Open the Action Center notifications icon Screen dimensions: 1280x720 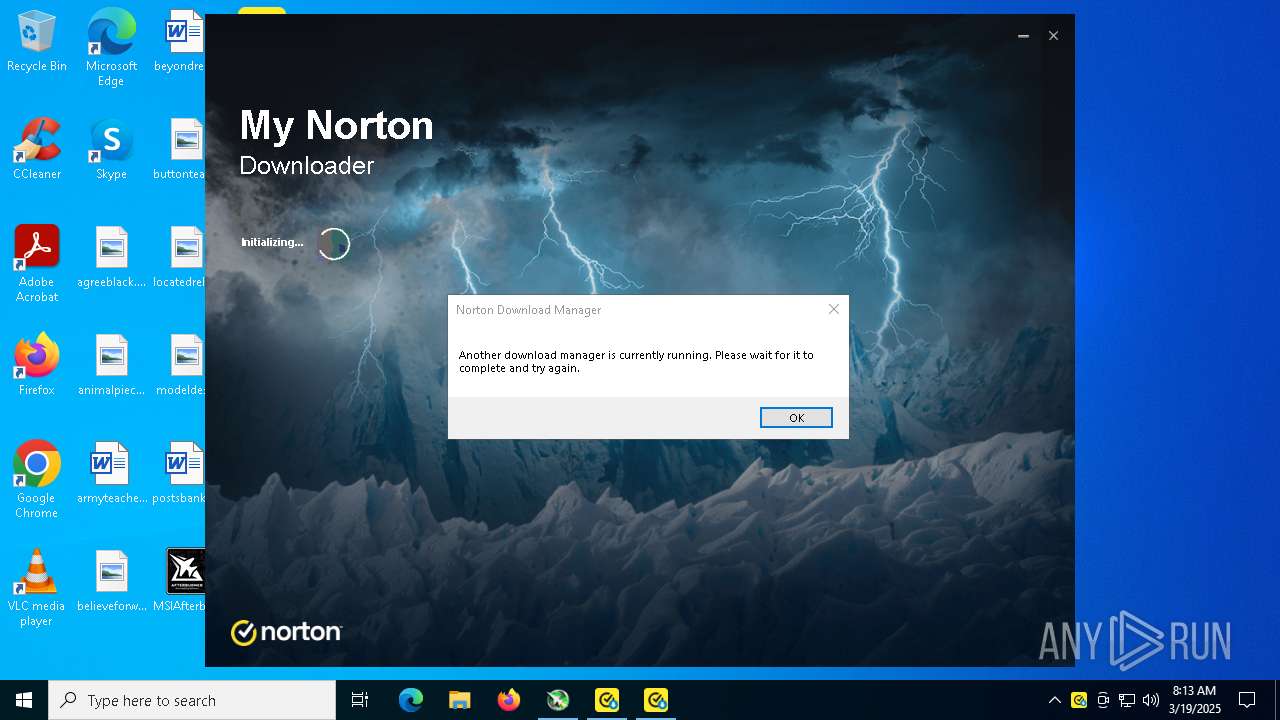tap(1247, 700)
